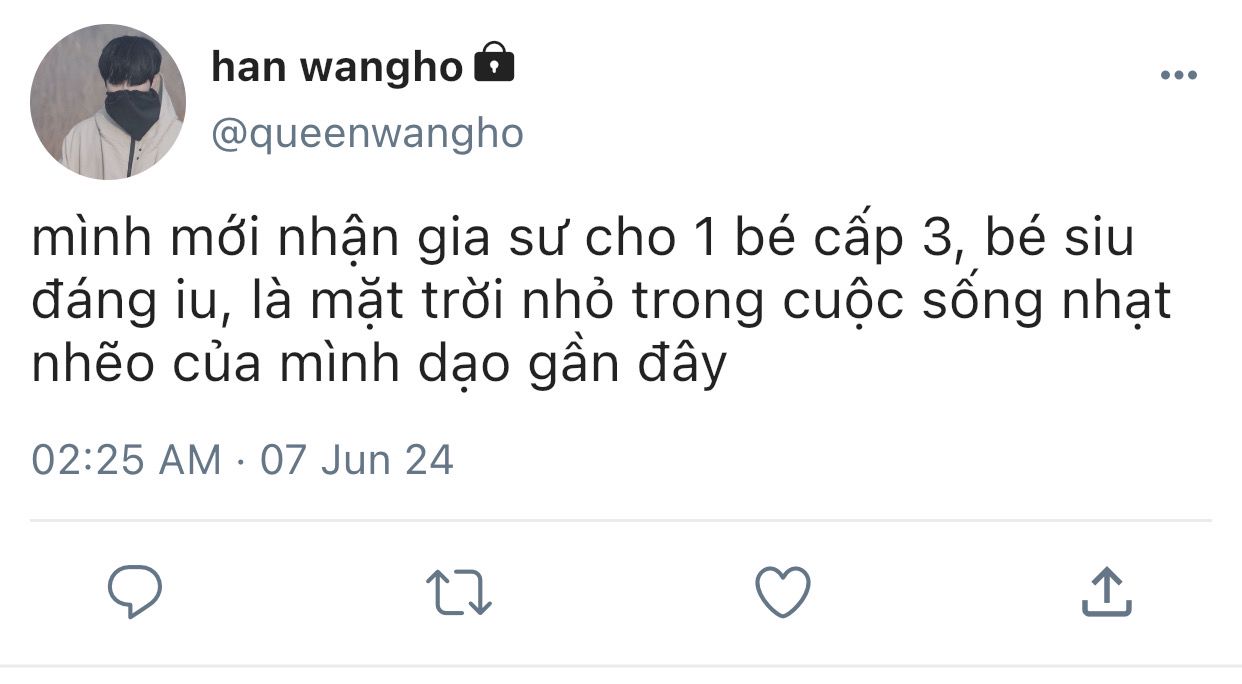Image resolution: width=1242 pixels, height=684 pixels.
Task: Visit the @queenwangho handle
Action: click(x=367, y=133)
